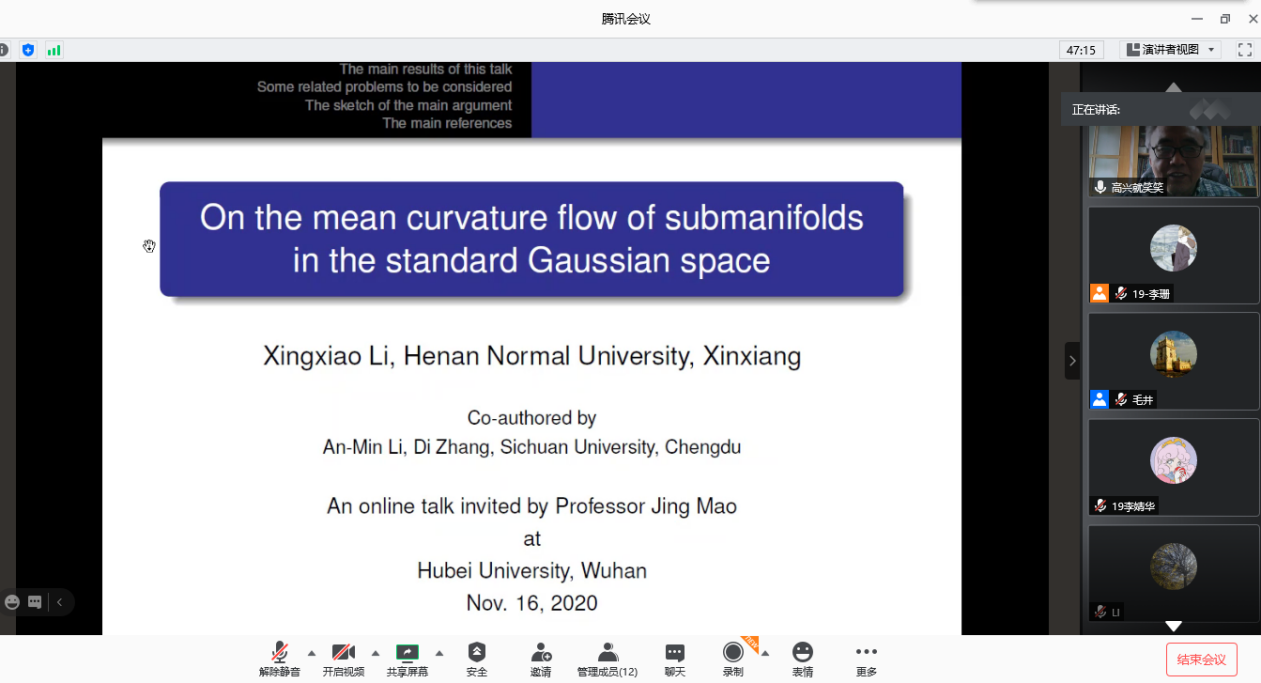The image size is (1261, 683).
Task: Start recording the meeting (录制)
Action: [x=733, y=658]
